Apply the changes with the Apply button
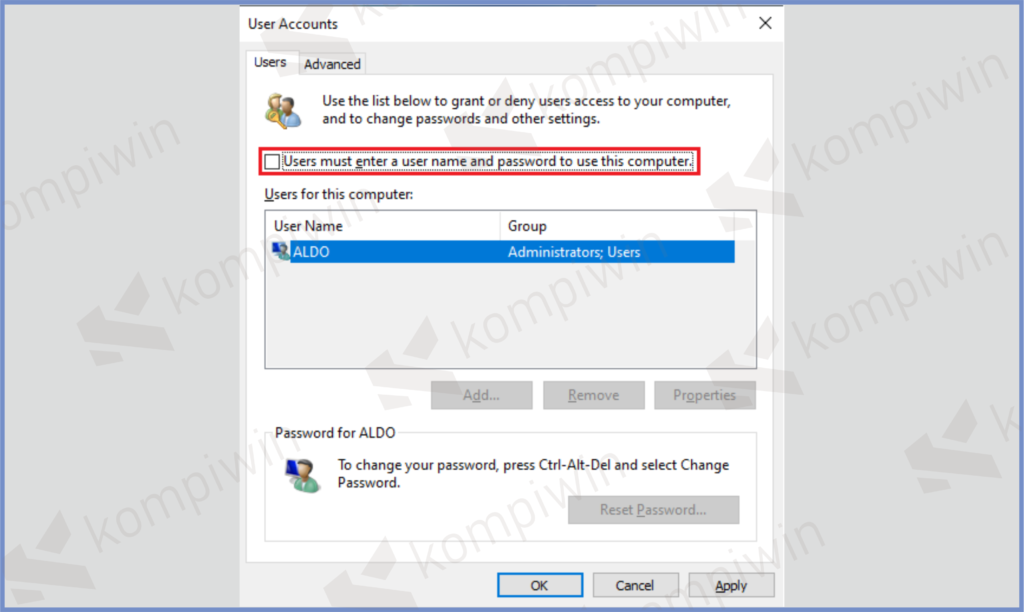Viewport: 1024px width, 612px height. point(731,585)
